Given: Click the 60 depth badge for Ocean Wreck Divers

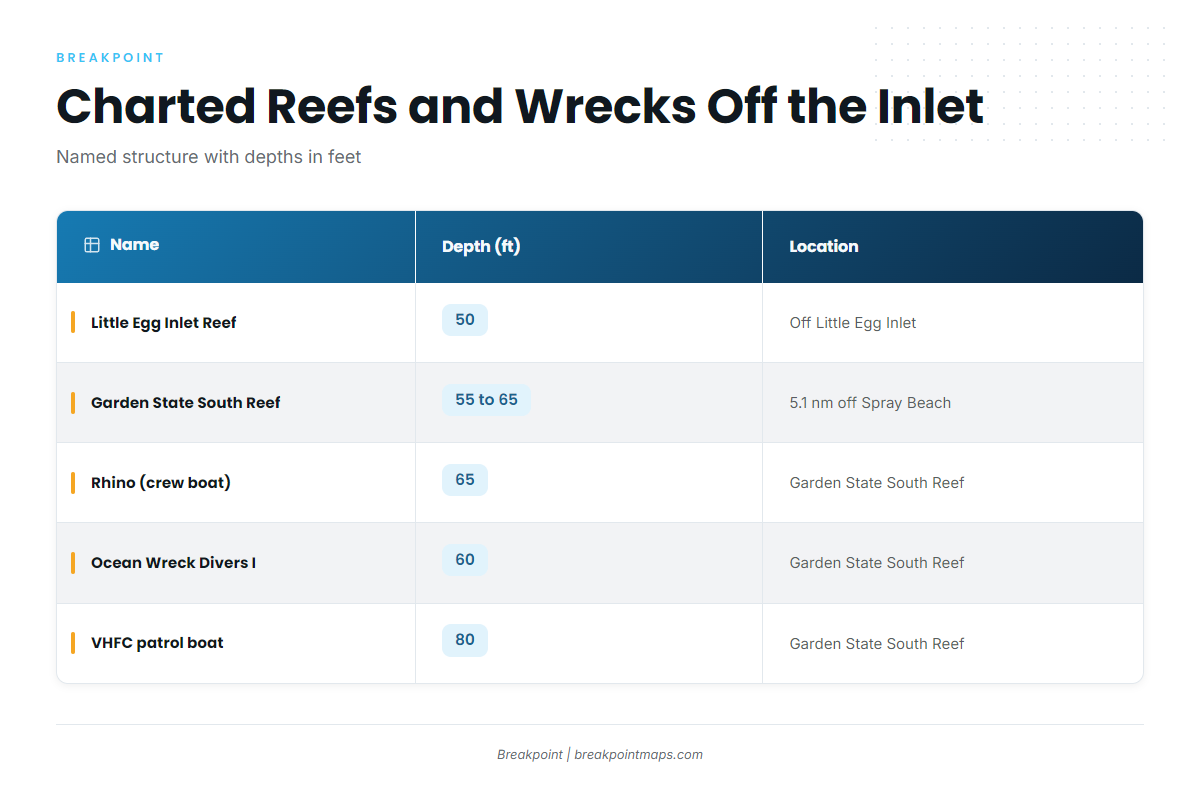Looking at the screenshot, I should pyautogui.click(x=465, y=560).
